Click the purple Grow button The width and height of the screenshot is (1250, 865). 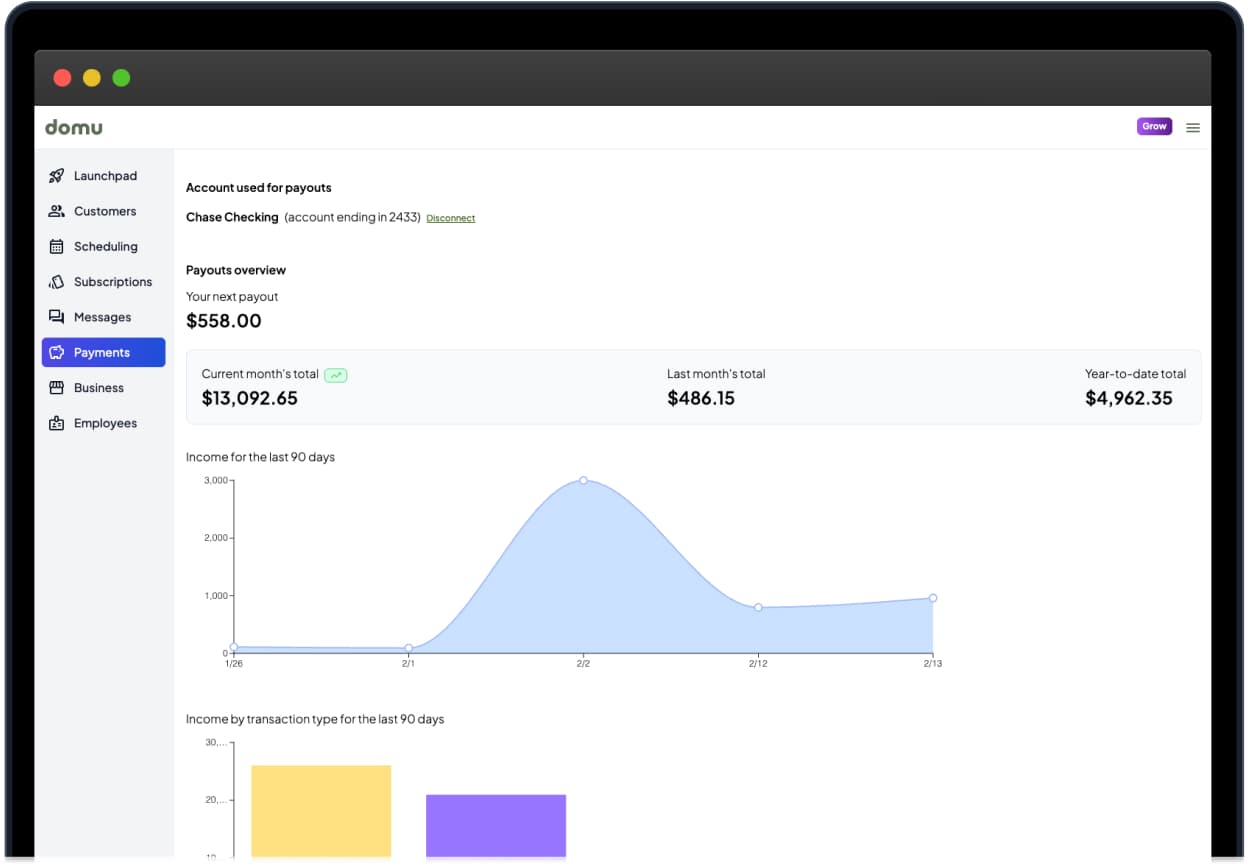pos(1154,126)
